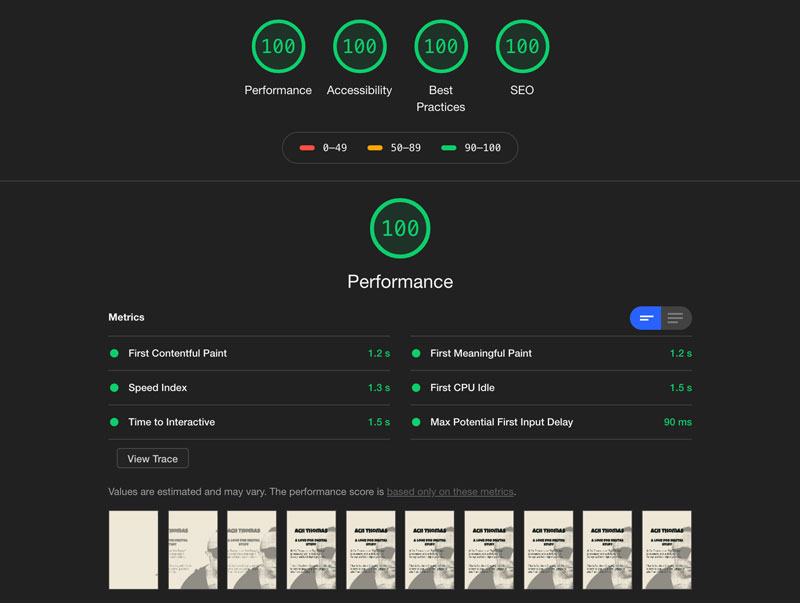This screenshot has width=800, height=603.
Task: Click the green dot beside Time to Interactive
Action: (113, 422)
